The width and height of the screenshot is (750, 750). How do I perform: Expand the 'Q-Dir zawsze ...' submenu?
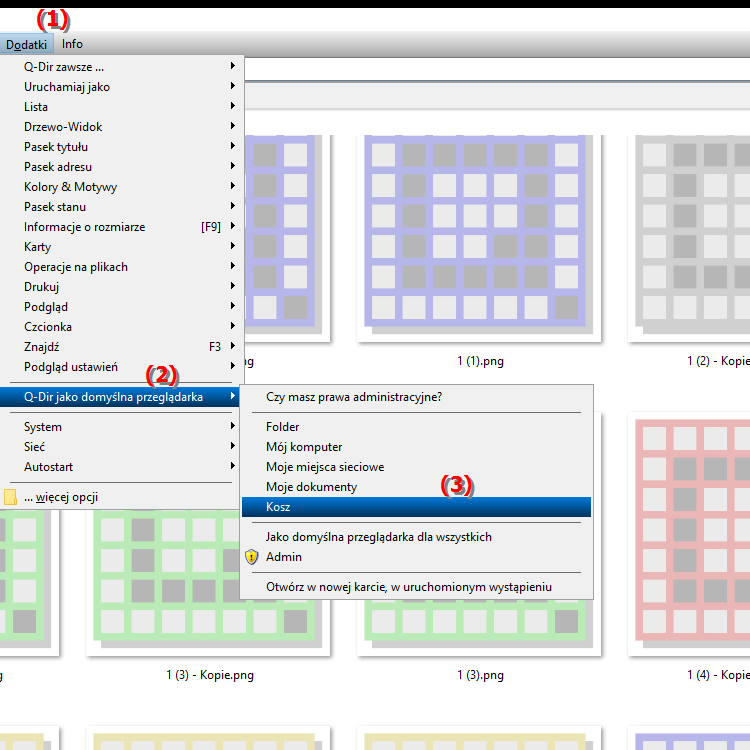pyautogui.click(x=122, y=67)
